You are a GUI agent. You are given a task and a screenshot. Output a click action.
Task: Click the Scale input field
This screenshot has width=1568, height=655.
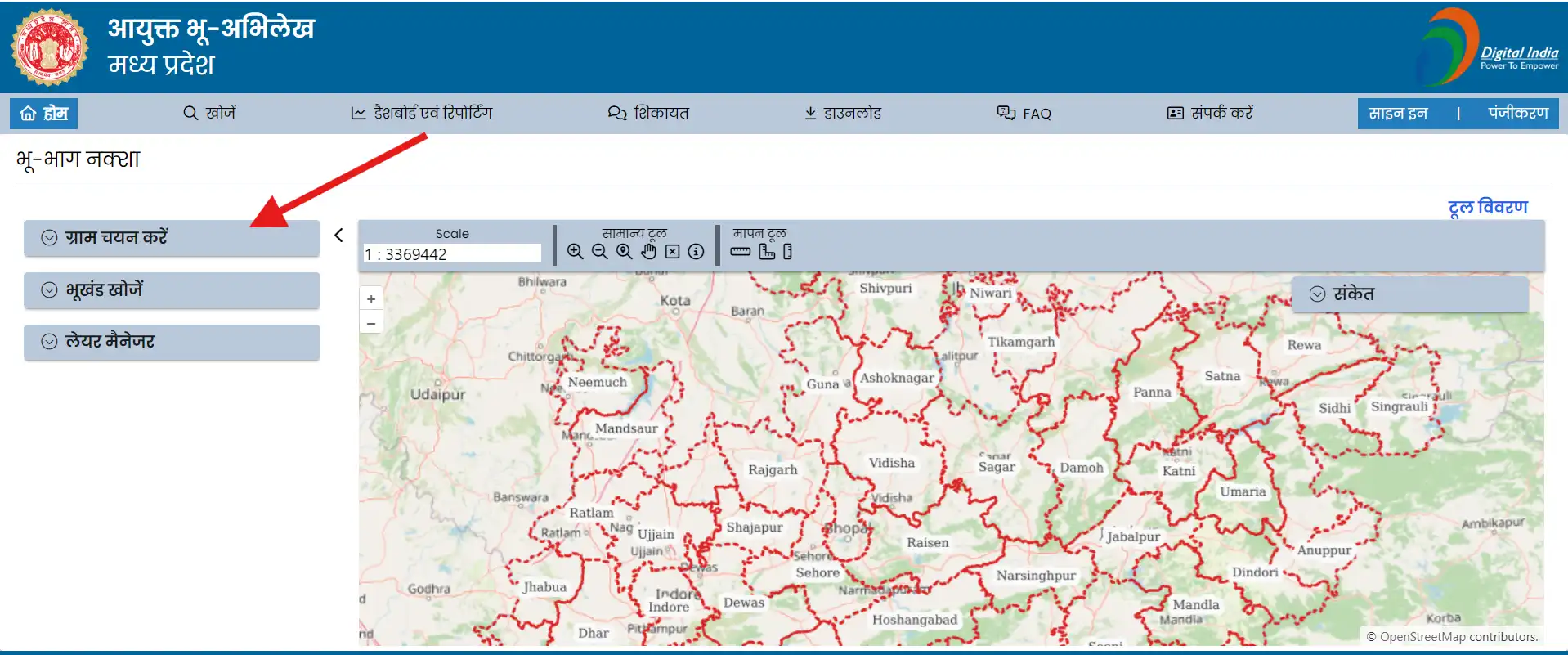(452, 254)
